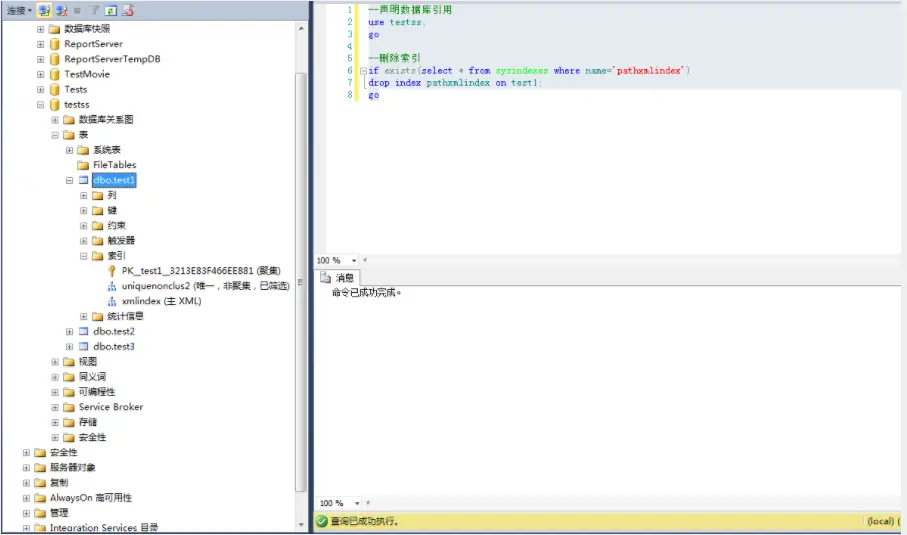Click the 触发器 folder icon
The width and height of the screenshot is (907, 535).
(x=98, y=241)
